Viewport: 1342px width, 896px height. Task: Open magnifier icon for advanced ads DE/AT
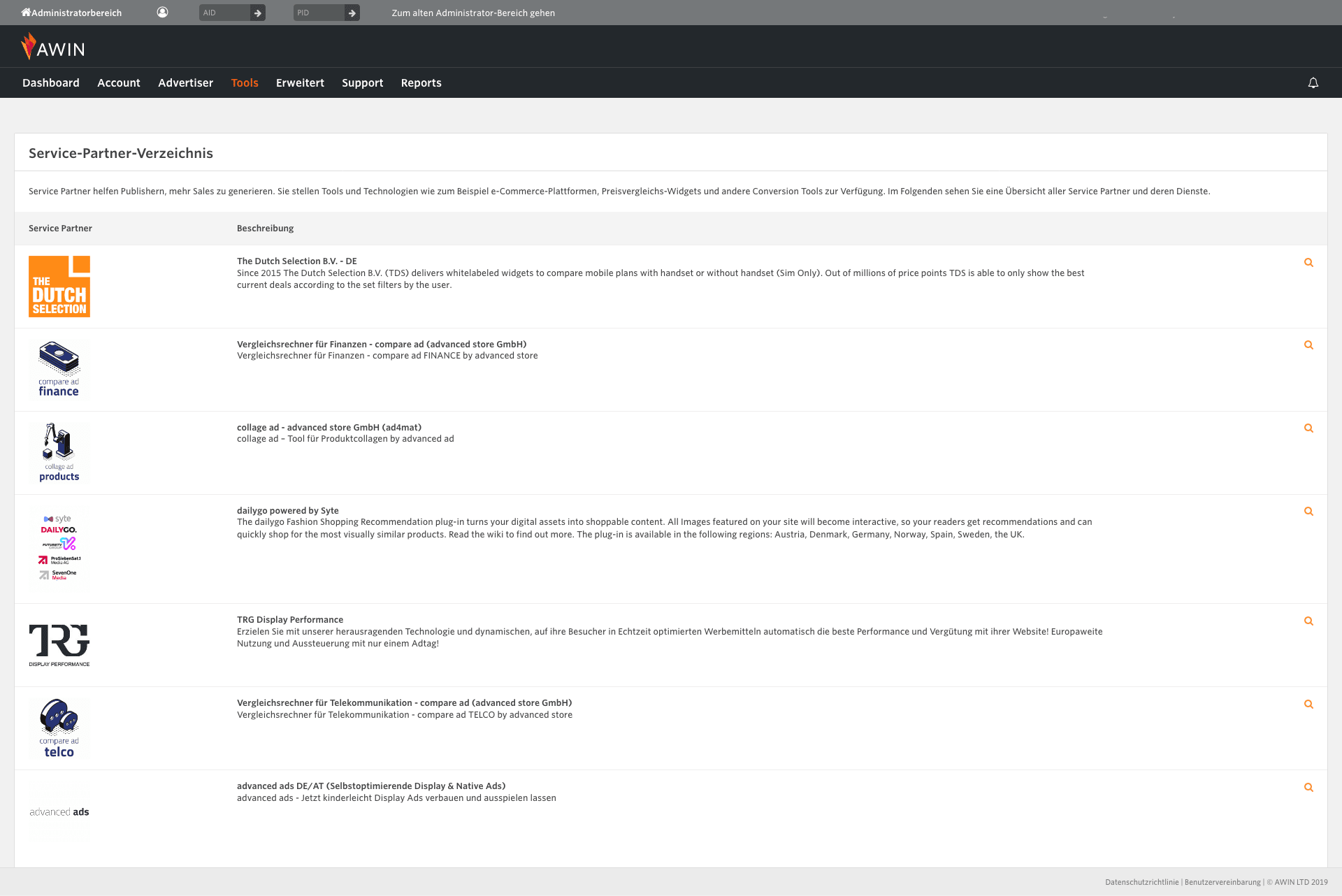(x=1308, y=788)
